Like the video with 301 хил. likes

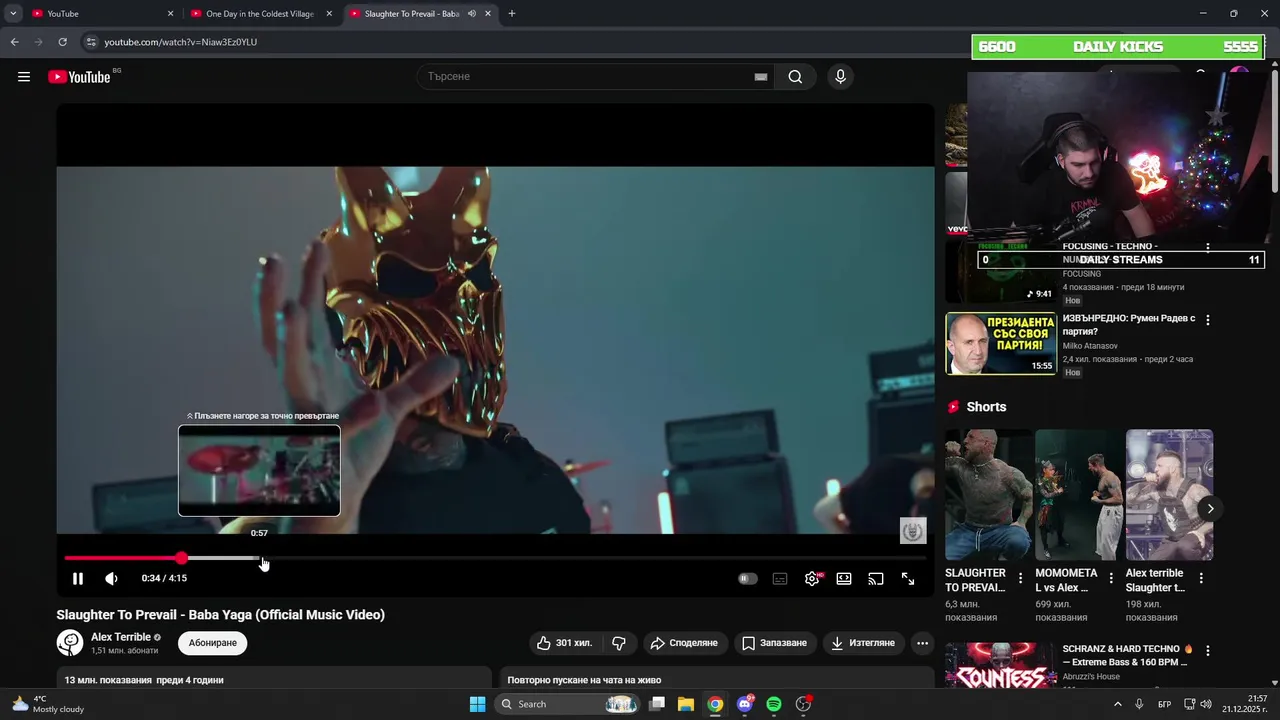(566, 643)
